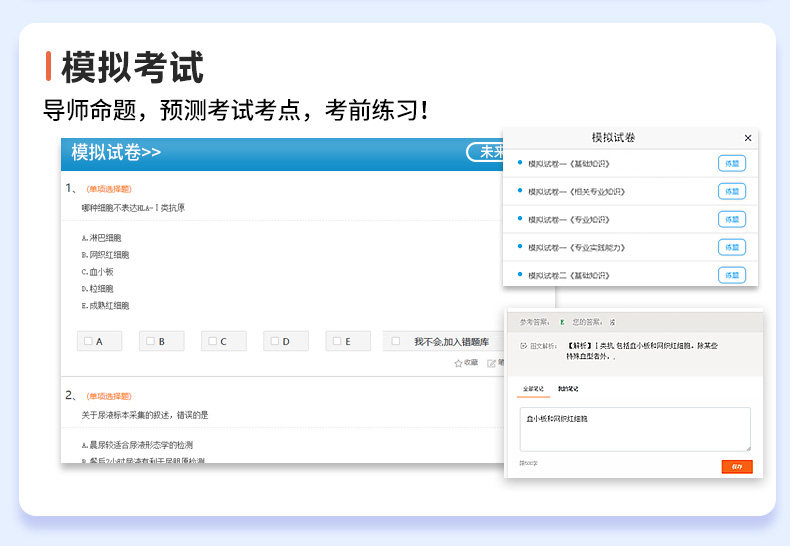Viewport: 790px width, 546px height.
Task: Start 模拟试卷一《相关专业知识》 via its button
Action: [732, 191]
